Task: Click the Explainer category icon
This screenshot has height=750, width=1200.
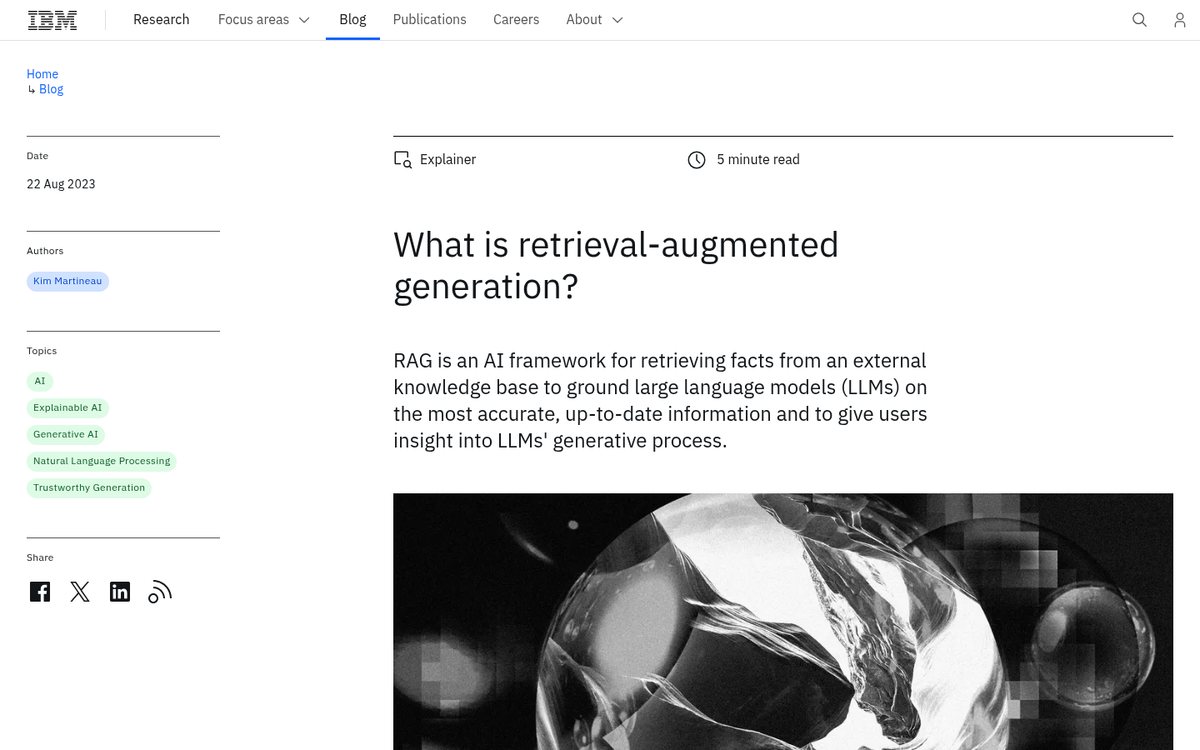Action: tap(403, 160)
